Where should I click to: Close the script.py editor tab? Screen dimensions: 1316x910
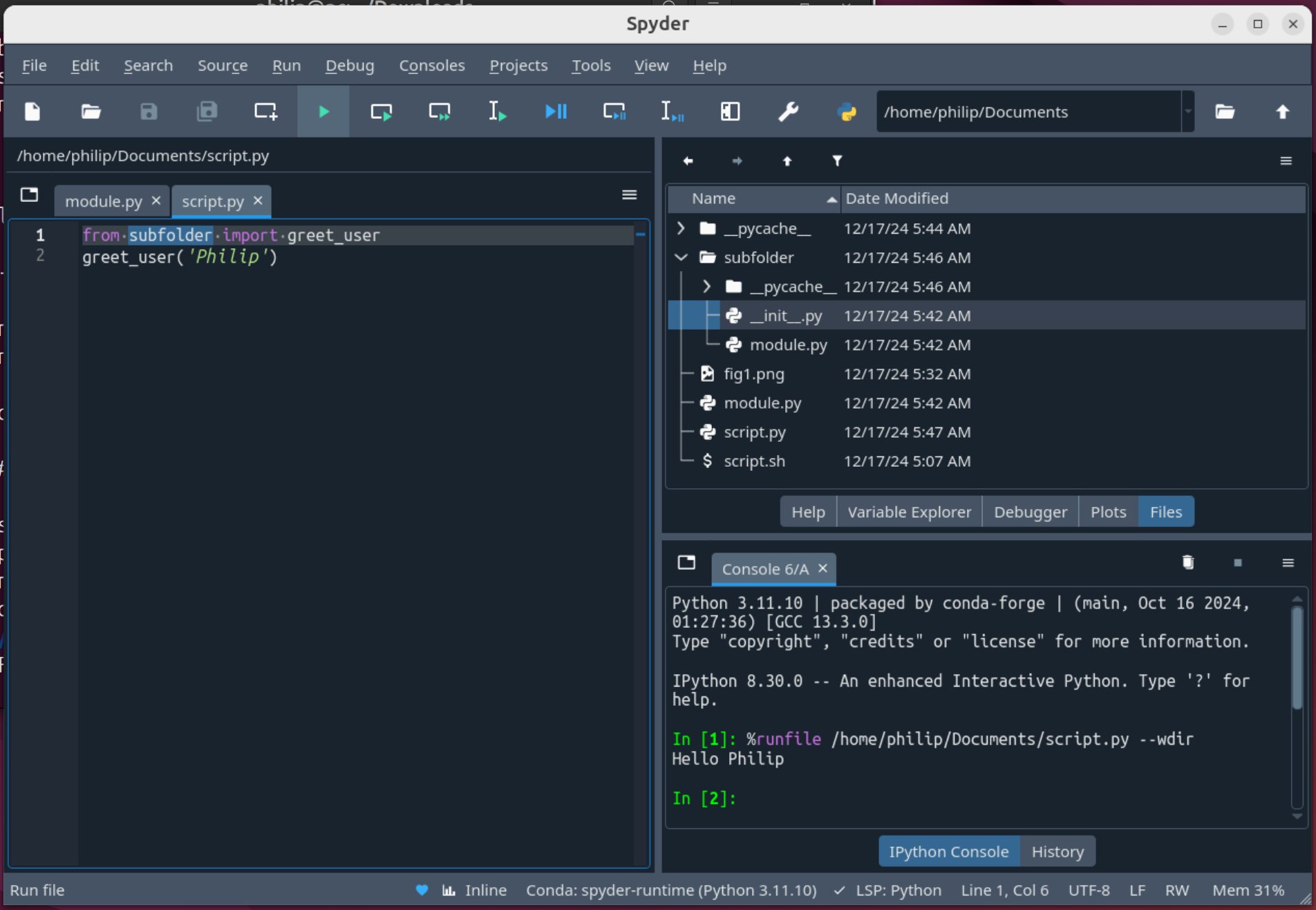click(258, 201)
